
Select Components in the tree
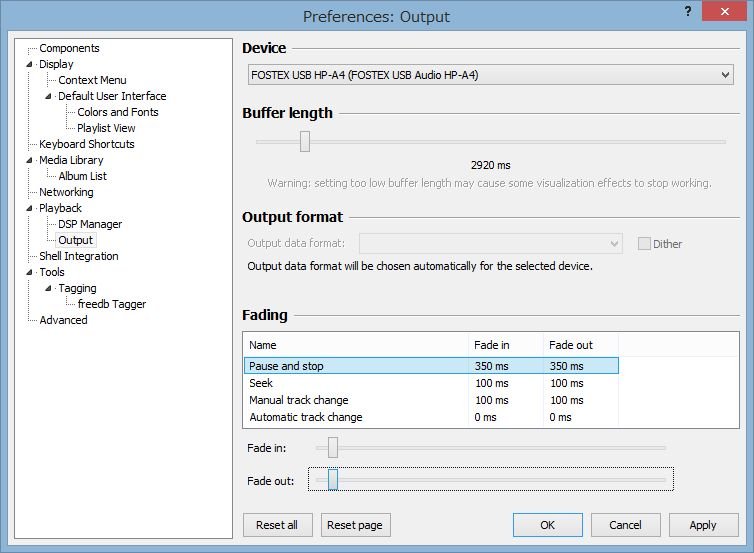[x=69, y=48]
